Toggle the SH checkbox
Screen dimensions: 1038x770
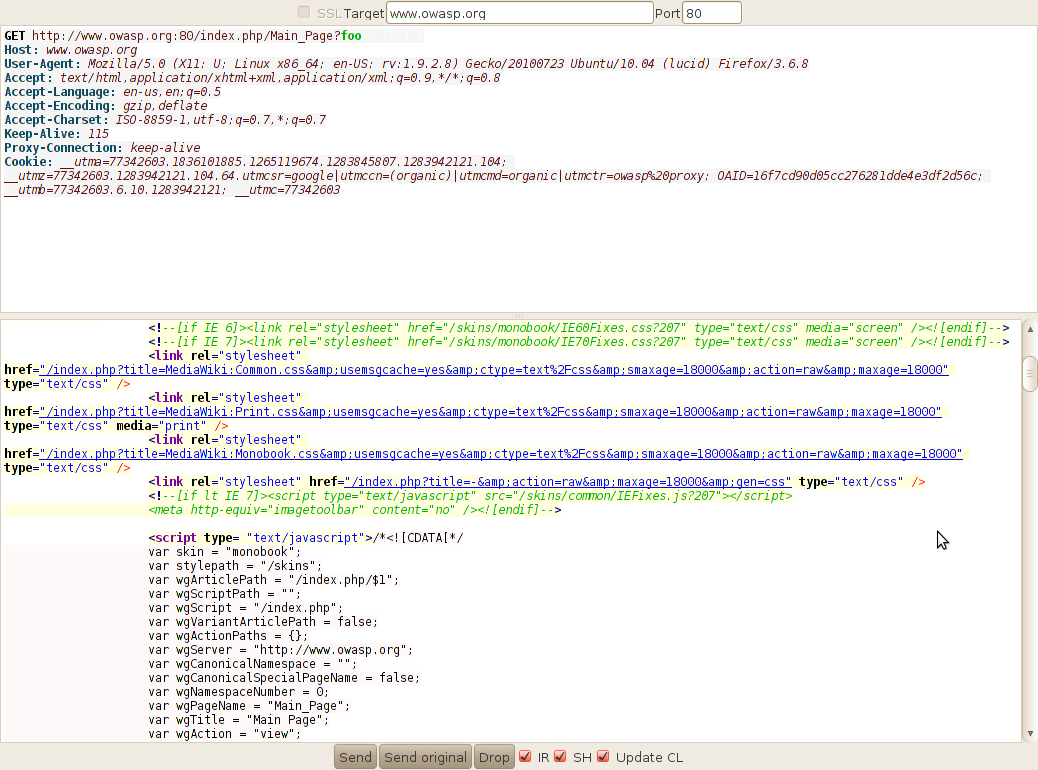(562, 756)
